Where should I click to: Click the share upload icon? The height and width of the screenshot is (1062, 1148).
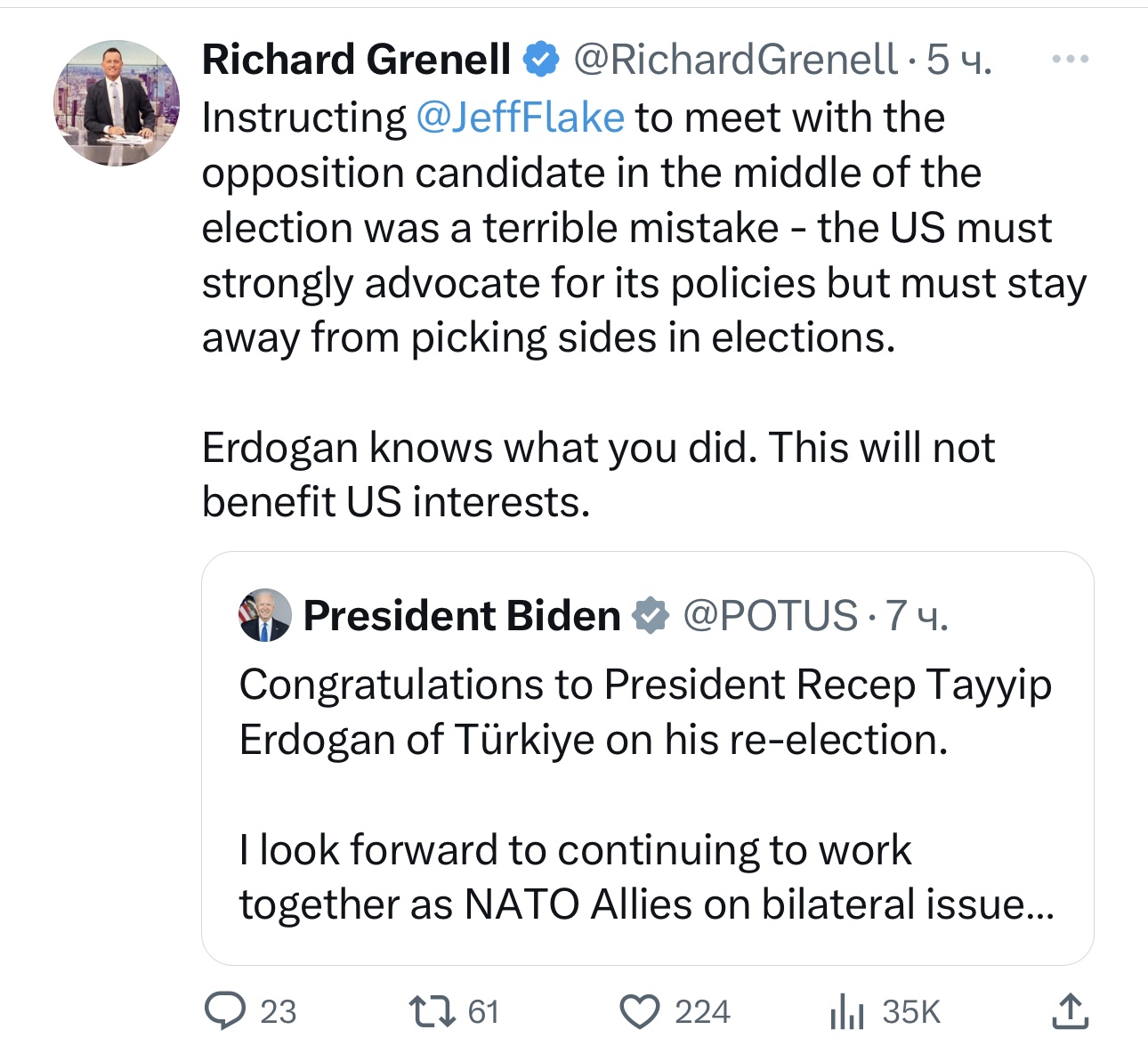pos(1069,1012)
